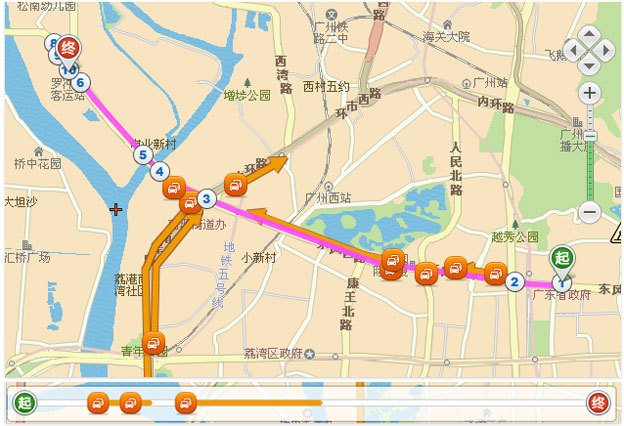Click traffic congestion icon near 青年公园
The height and width of the screenshot is (426, 624).
[x=153, y=343]
